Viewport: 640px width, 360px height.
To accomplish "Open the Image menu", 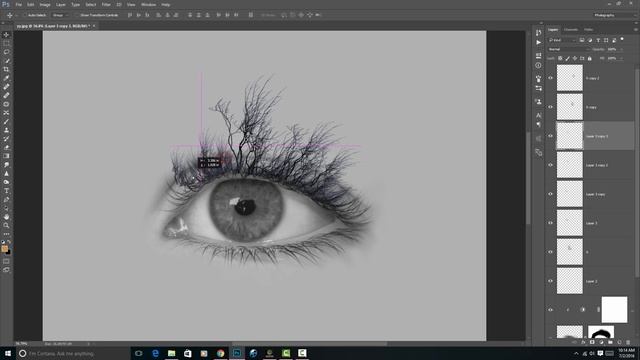I will click(x=45, y=4).
